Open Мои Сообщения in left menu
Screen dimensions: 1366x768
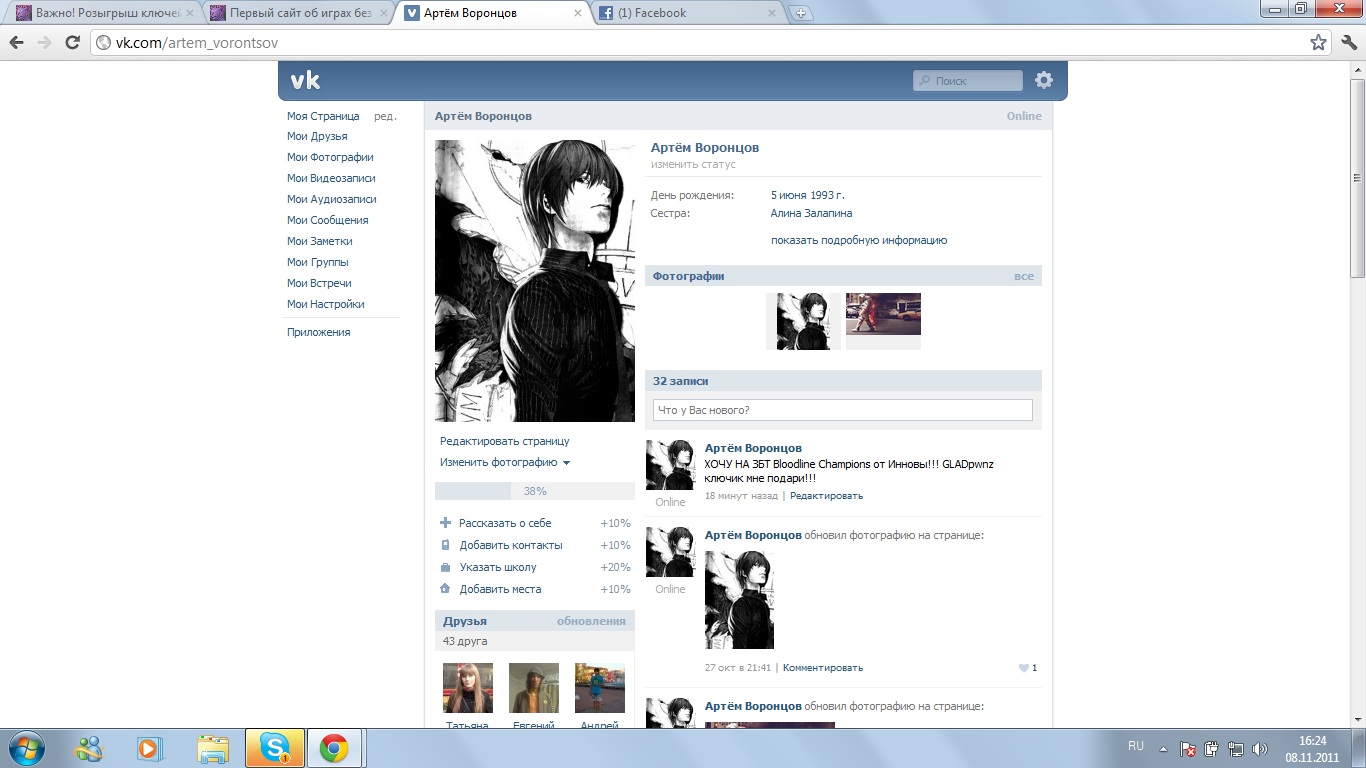[327, 220]
